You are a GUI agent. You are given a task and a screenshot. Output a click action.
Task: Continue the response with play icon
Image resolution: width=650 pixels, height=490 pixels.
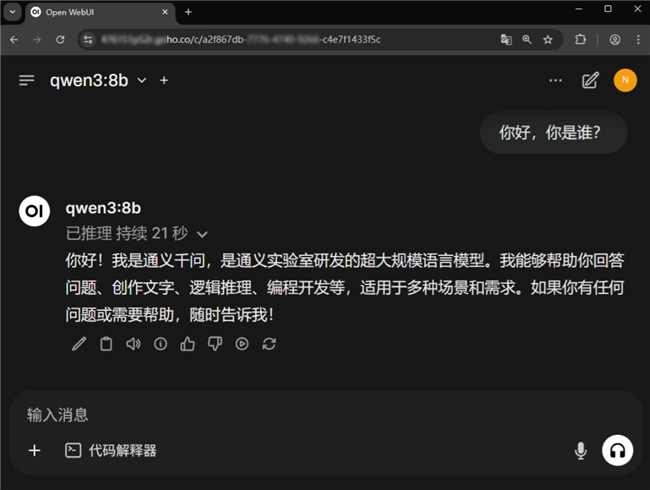[242, 344]
